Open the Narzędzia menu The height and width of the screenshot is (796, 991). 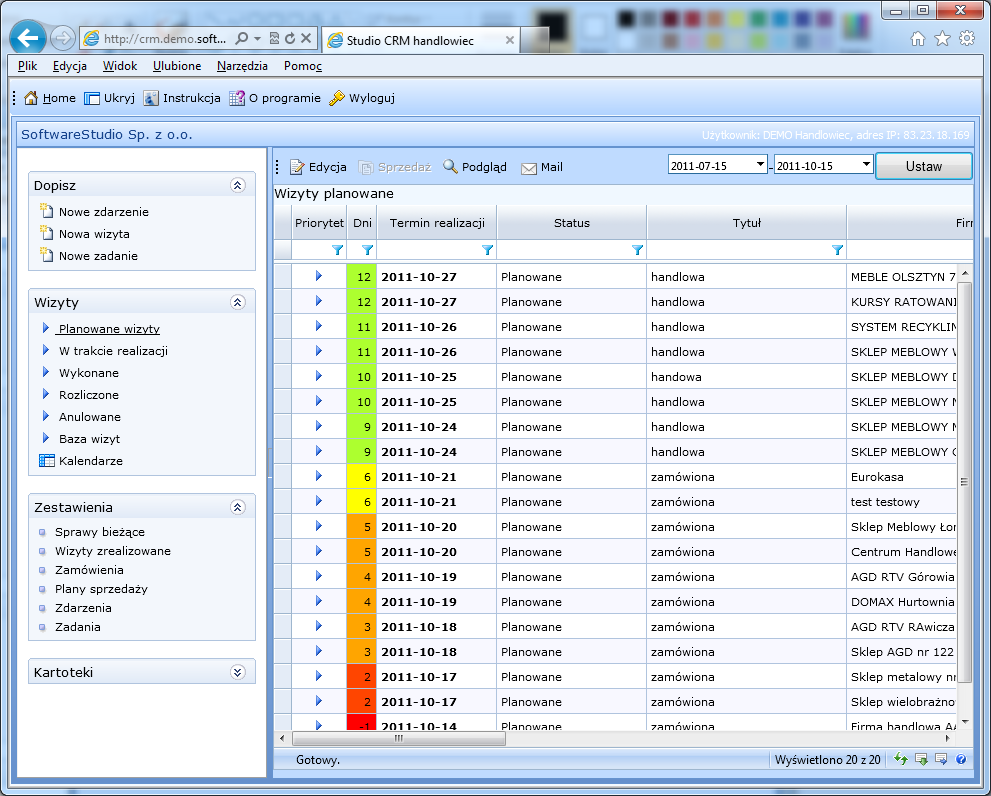click(242, 66)
